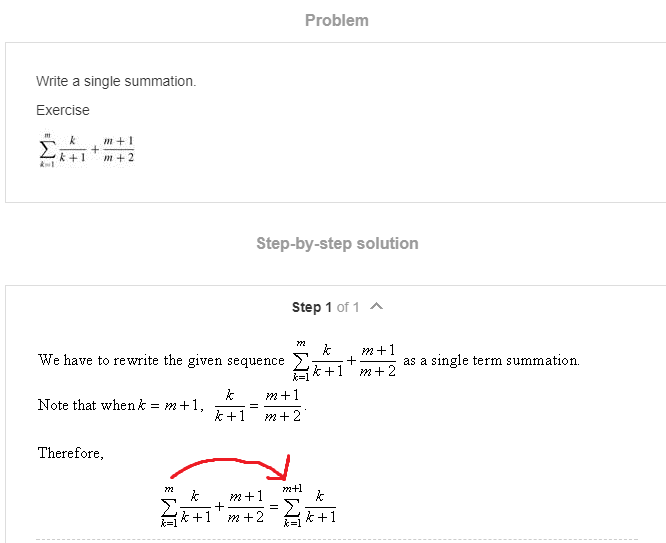
Task: Click the 'Step 1 of 1' label
Action: click(325, 307)
